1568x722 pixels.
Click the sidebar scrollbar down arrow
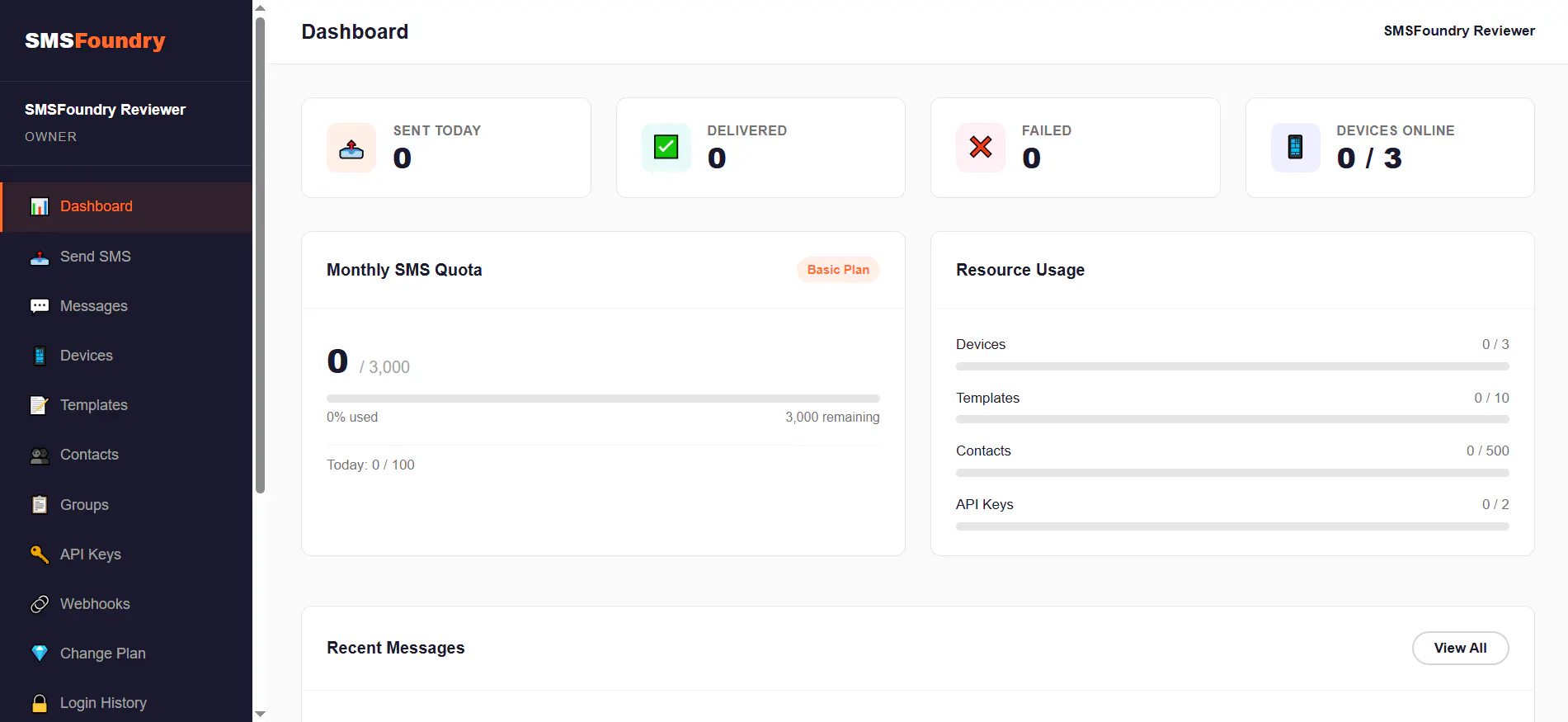(260, 714)
